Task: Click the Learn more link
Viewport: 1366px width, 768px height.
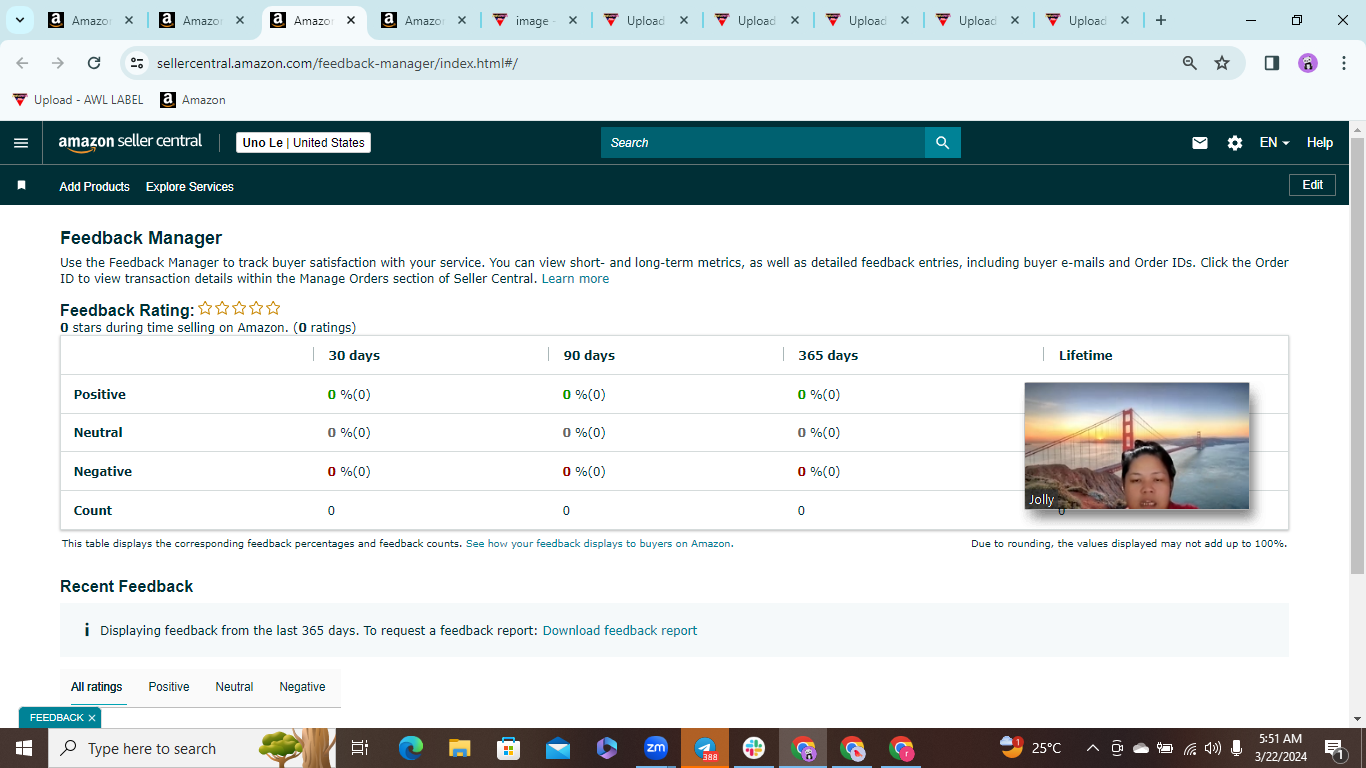Action: [x=575, y=279]
